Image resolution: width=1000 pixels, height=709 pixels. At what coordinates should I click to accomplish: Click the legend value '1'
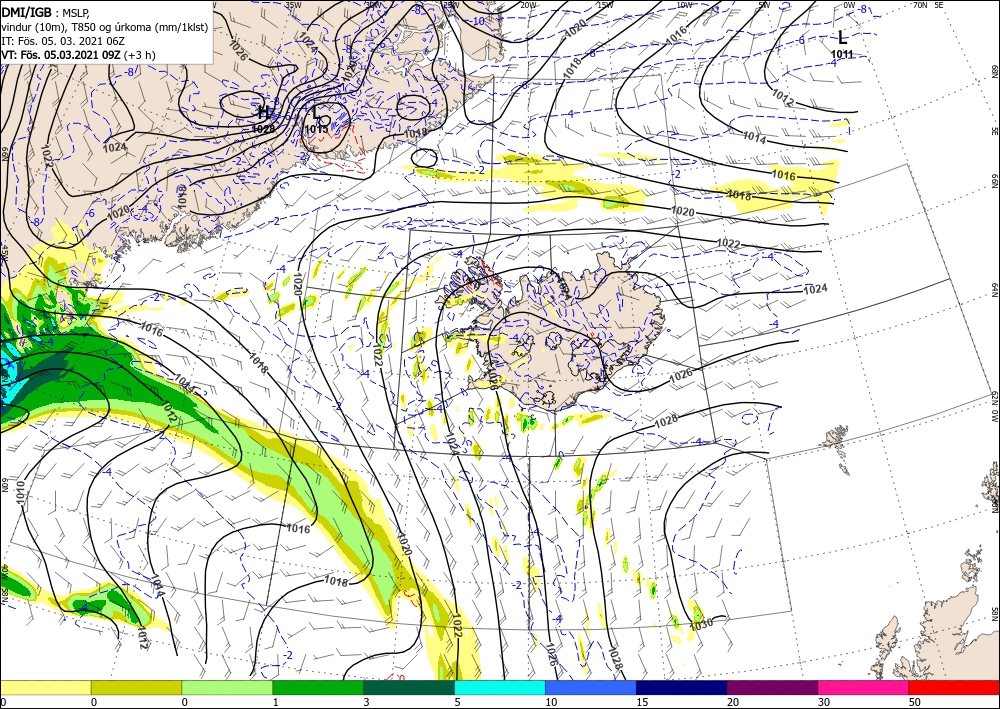coord(276,702)
